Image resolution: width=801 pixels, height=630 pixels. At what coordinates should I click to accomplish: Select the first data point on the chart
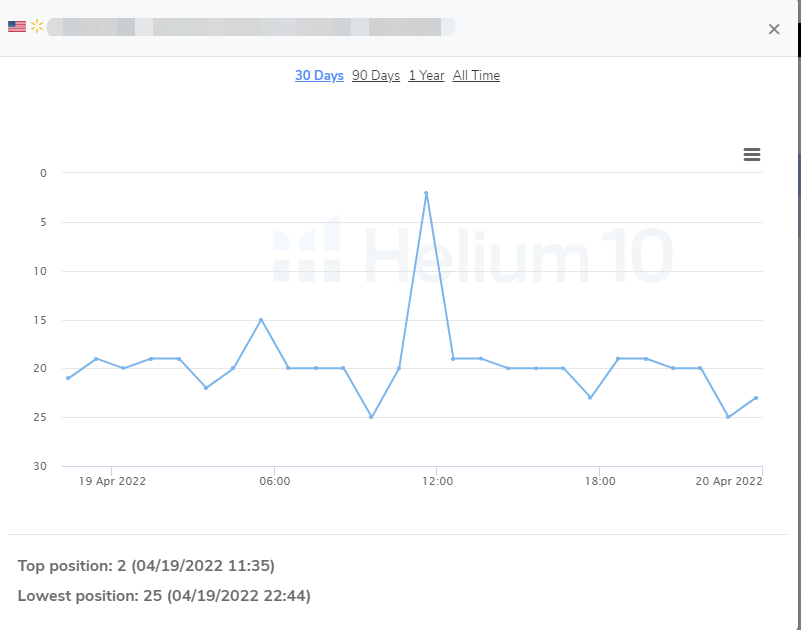68,378
